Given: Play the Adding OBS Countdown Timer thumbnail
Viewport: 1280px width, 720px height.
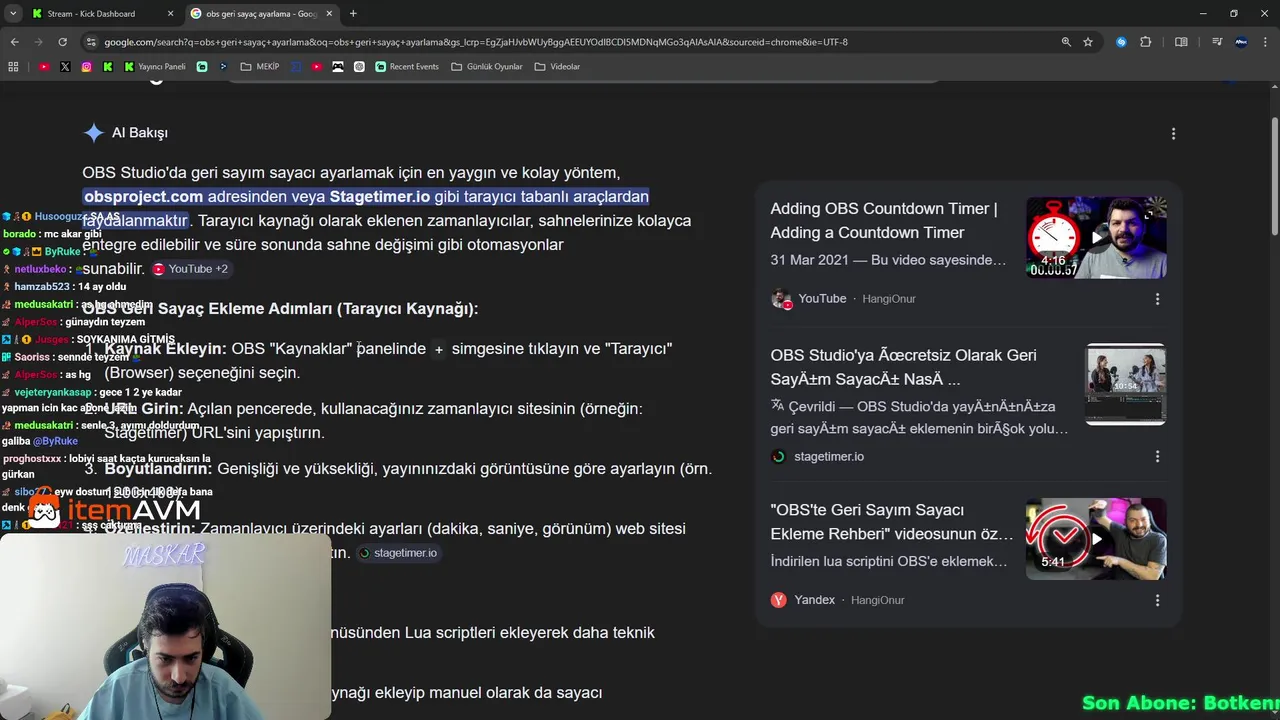Looking at the screenshot, I should click(x=1096, y=238).
